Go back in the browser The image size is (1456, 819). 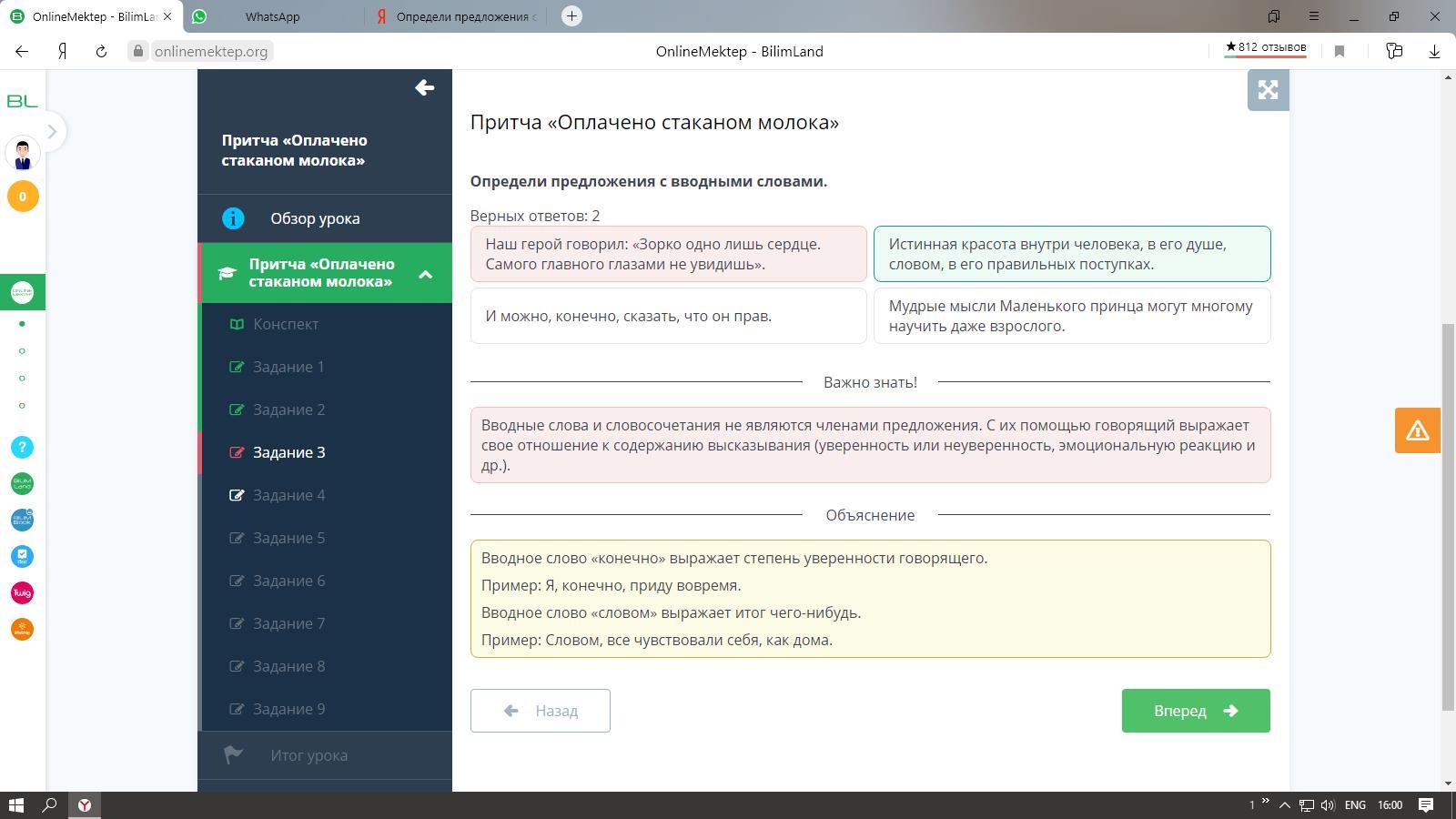[x=22, y=52]
